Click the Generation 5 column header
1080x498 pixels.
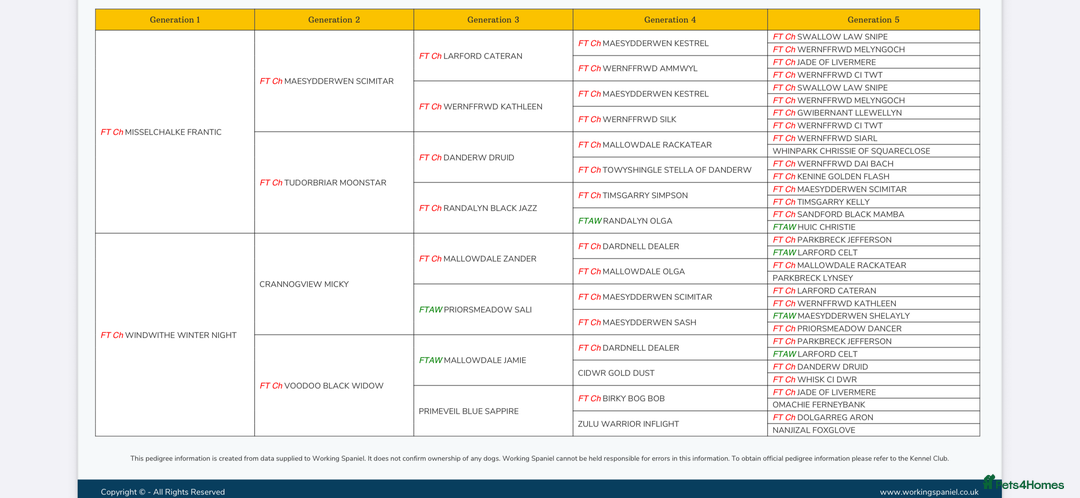click(x=873, y=20)
